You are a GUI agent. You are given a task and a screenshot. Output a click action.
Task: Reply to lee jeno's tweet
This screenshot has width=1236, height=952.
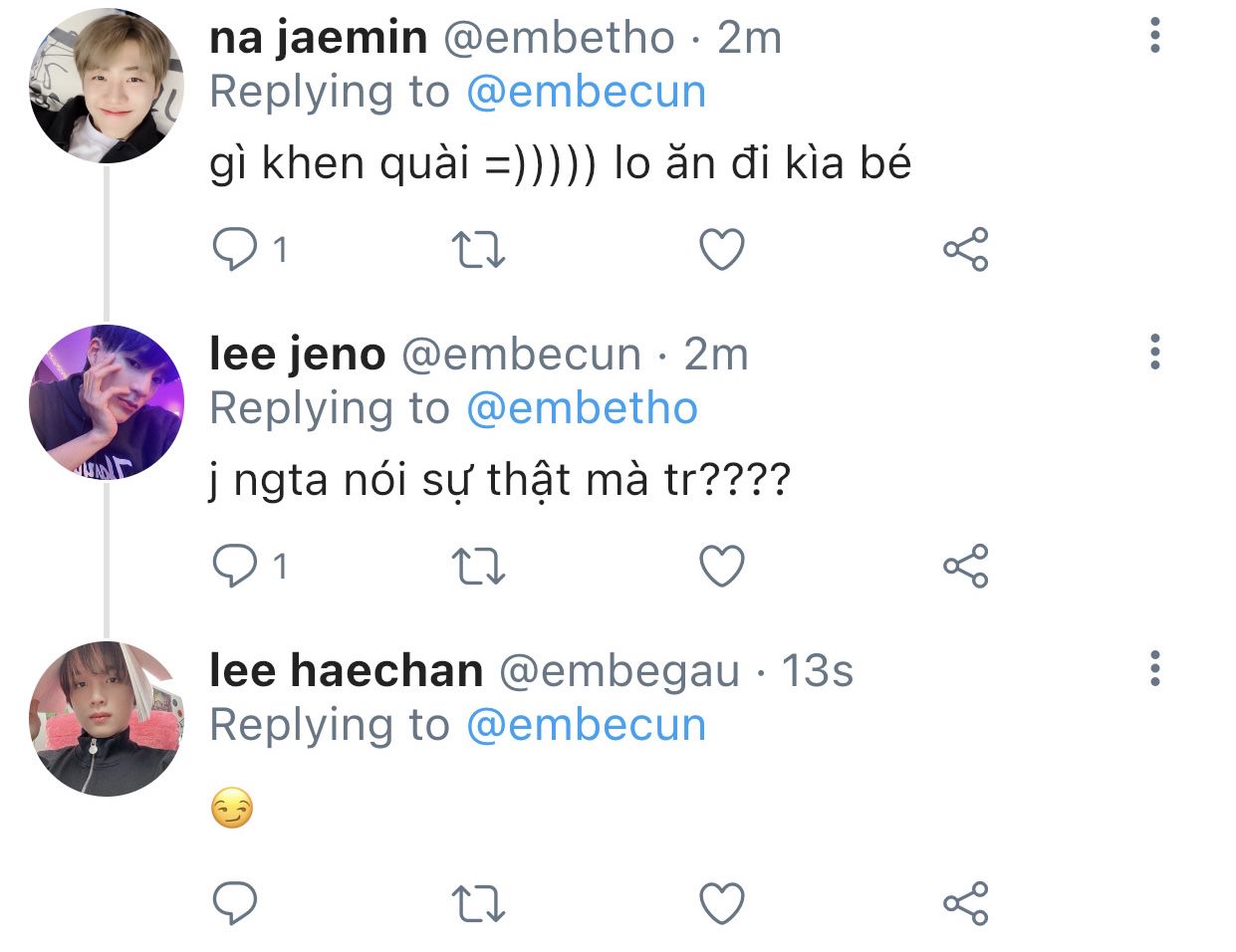[236, 566]
